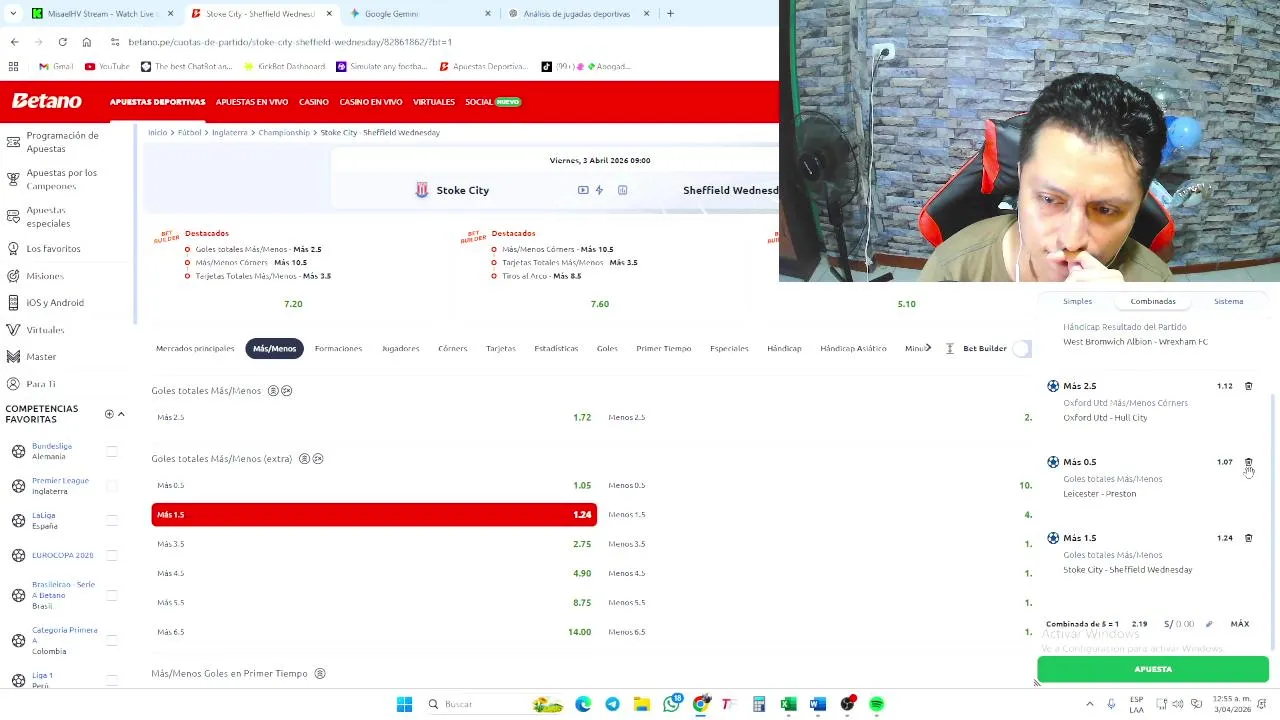
Task: Open Virtuales sidebar icon
Action: point(13,330)
